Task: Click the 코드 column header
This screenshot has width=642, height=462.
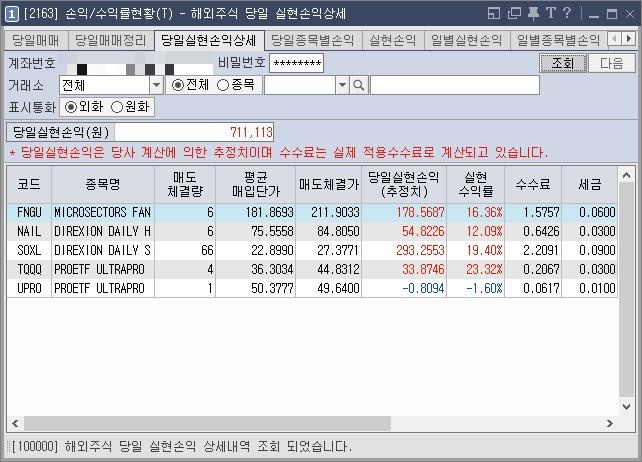Action: pos(29,184)
